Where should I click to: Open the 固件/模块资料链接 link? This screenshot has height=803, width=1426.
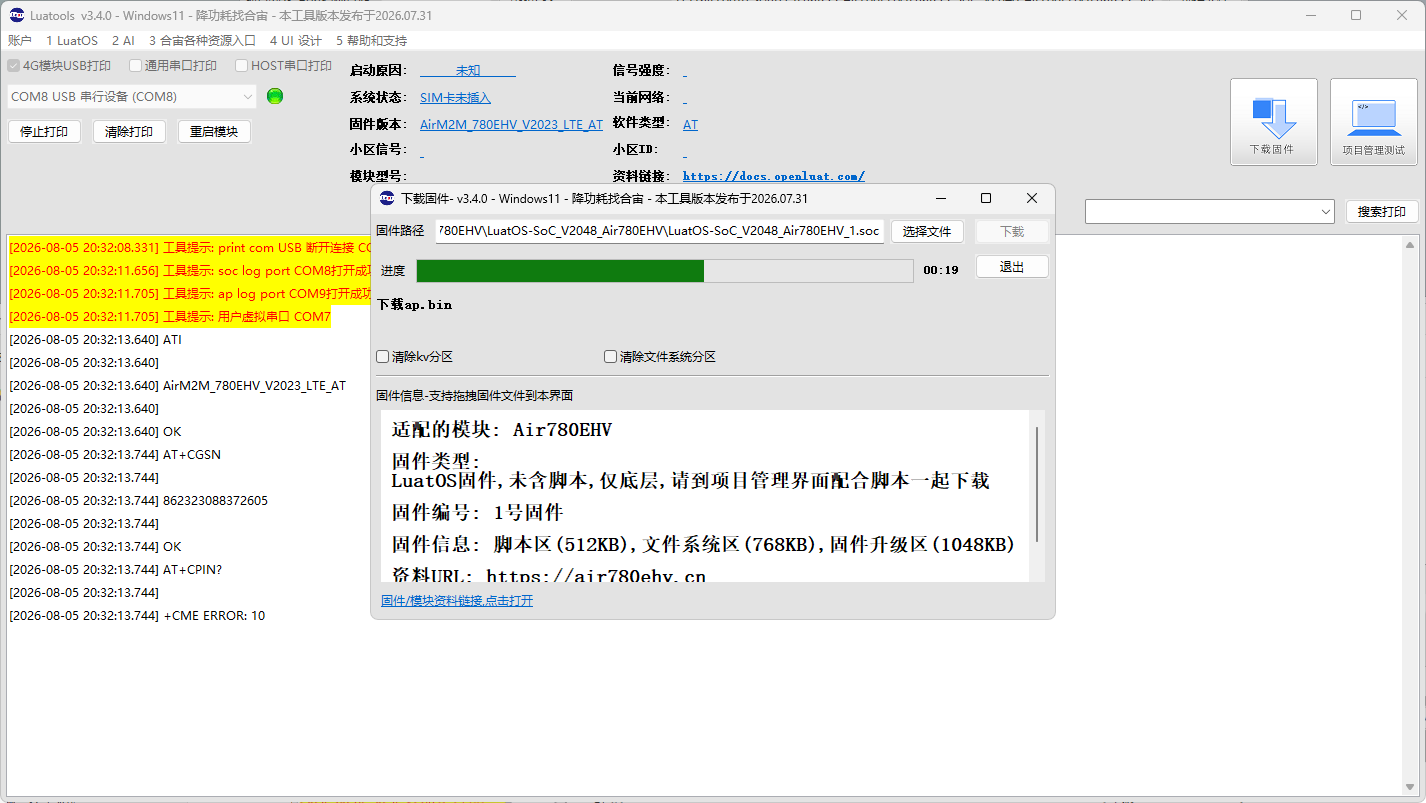point(457,601)
